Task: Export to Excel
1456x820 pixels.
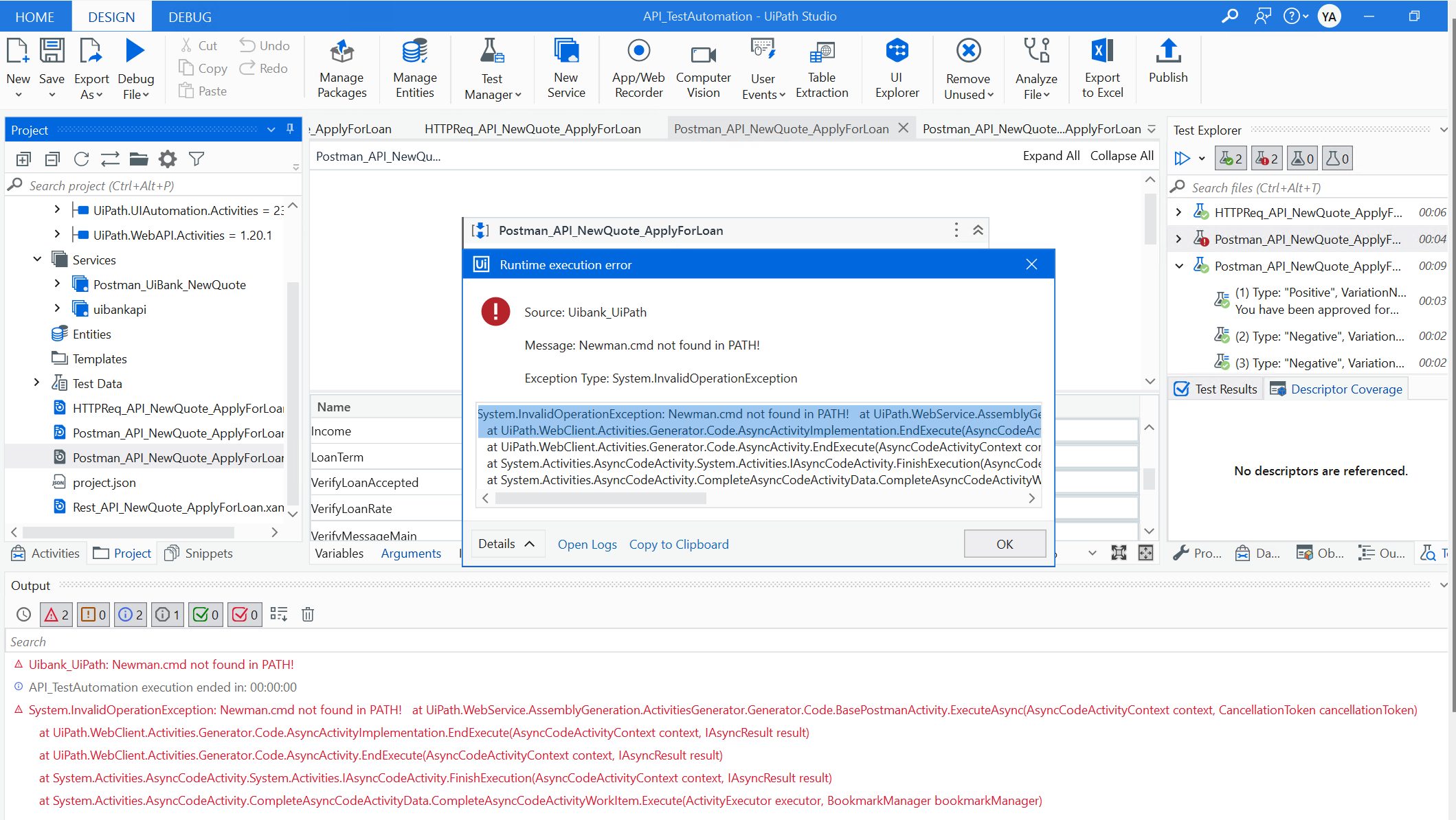Action: tap(1102, 69)
